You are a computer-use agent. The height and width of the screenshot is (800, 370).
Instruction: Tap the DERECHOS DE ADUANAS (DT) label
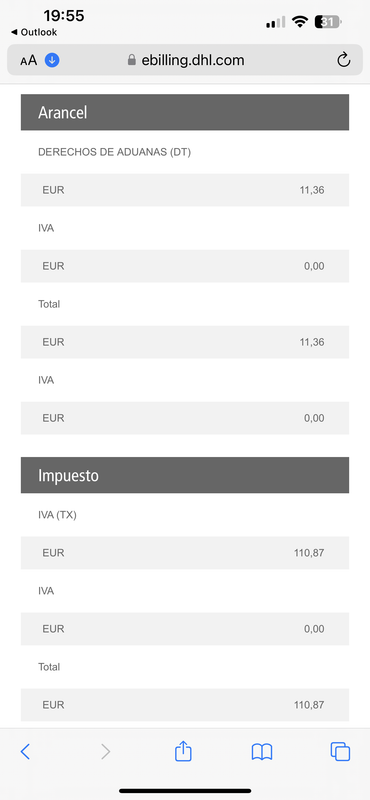tap(114, 152)
